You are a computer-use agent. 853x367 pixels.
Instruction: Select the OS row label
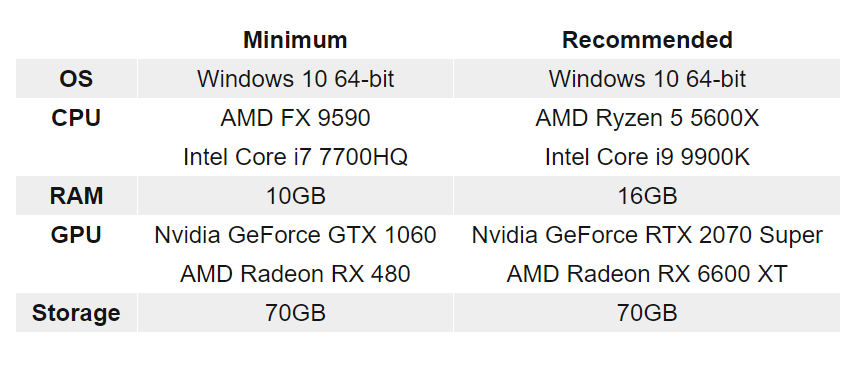(x=76, y=79)
